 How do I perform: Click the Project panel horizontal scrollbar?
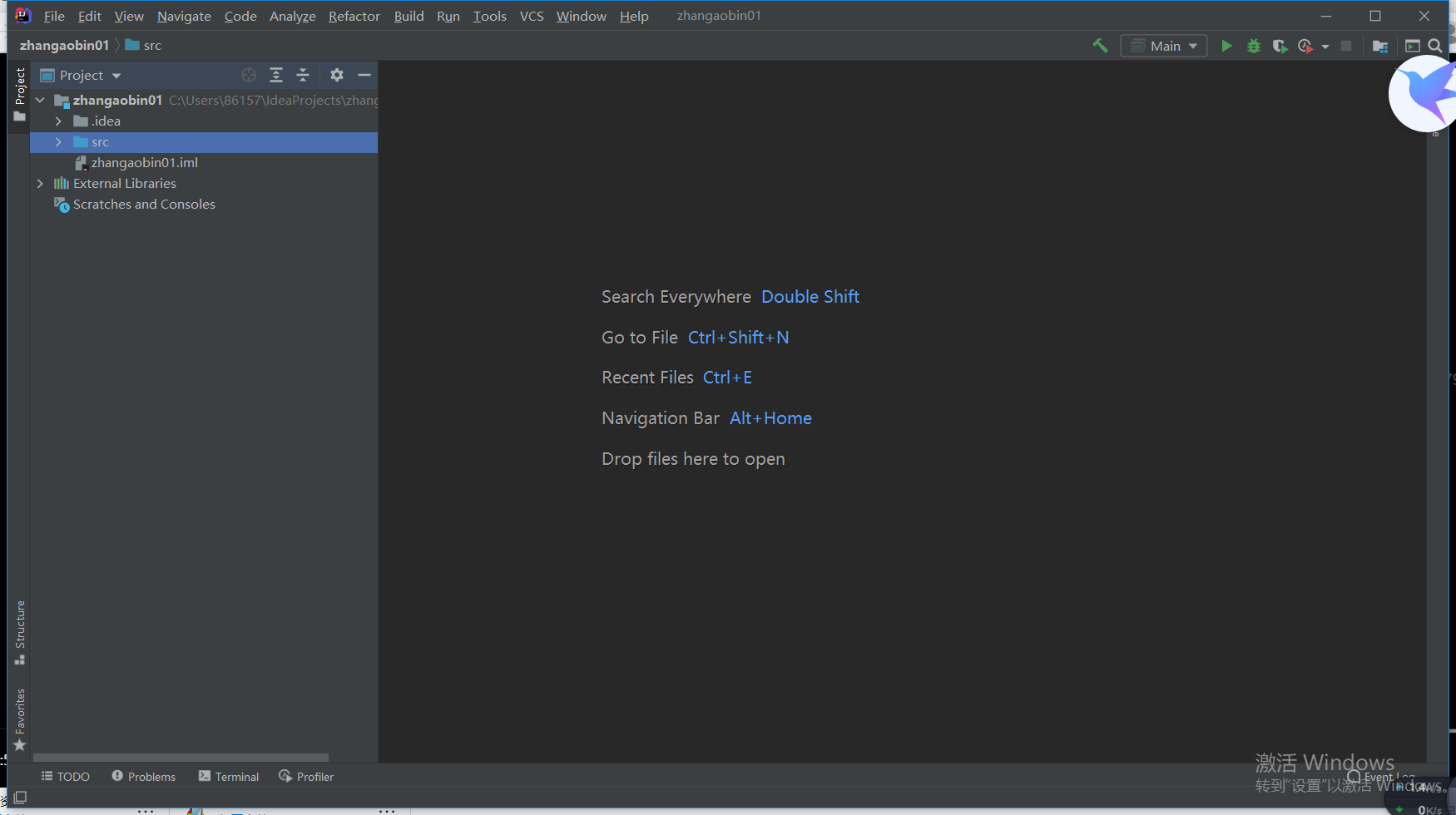point(181,758)
